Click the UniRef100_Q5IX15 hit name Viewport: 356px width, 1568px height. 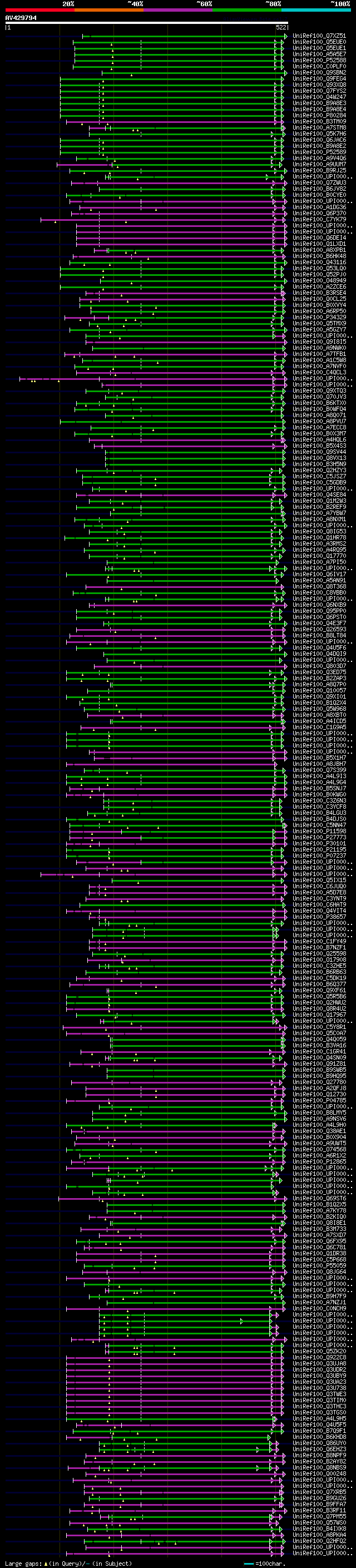point(319,880)
